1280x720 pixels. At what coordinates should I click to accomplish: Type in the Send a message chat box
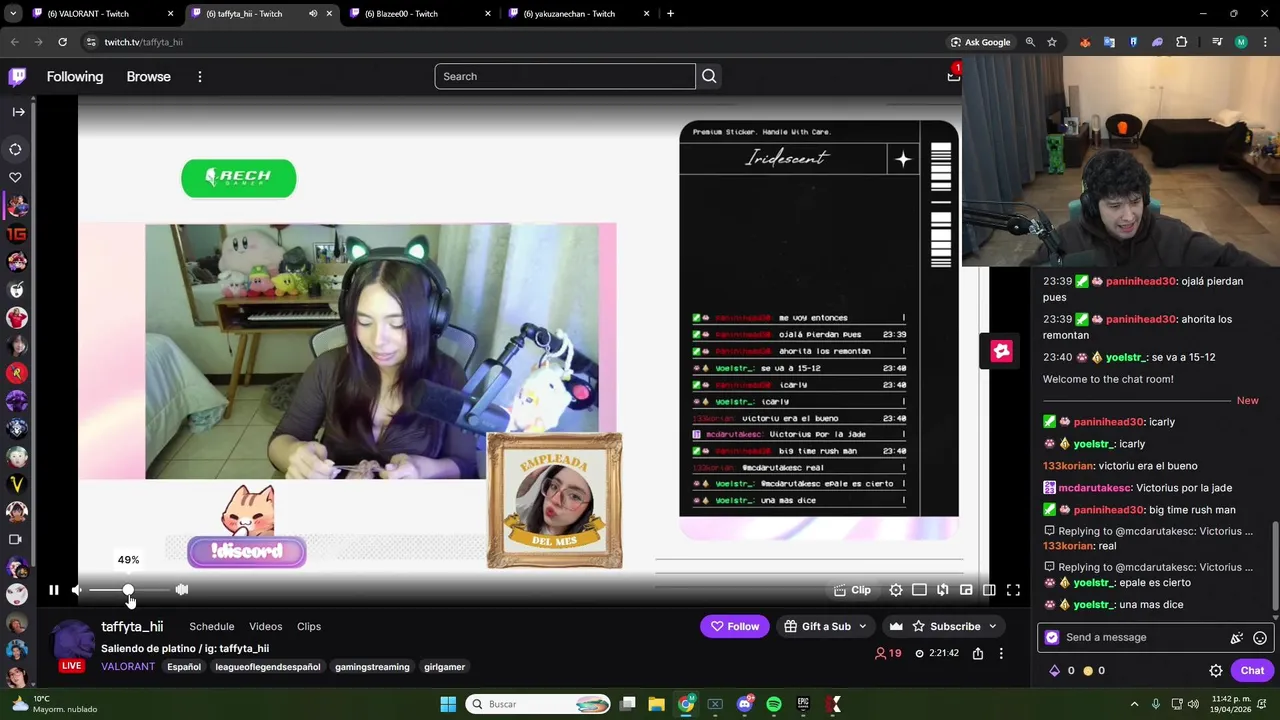[1145, 637]
